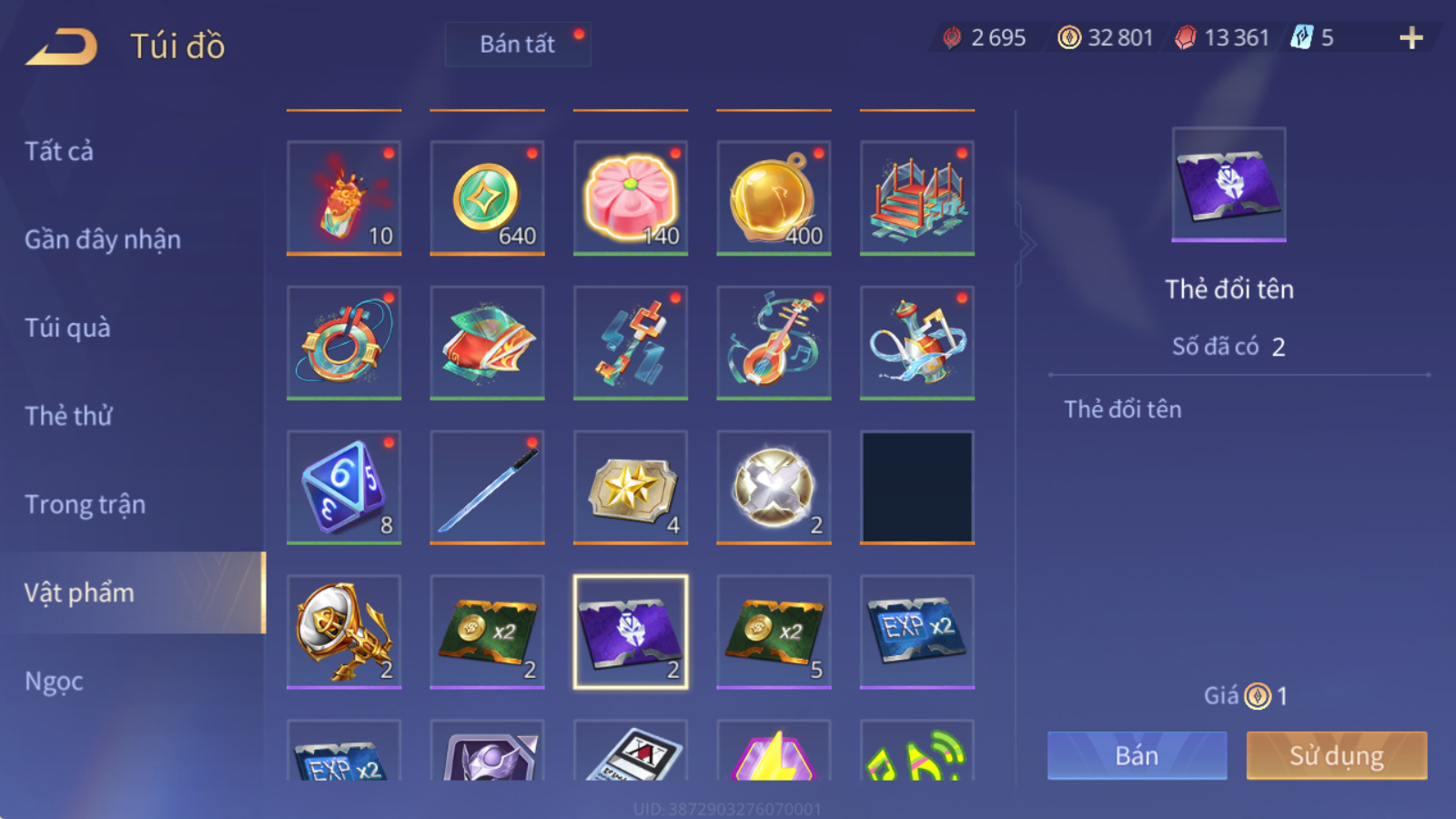Select the lute instrument item
This screenshot has width=1456, height=819.
[774, 343]
